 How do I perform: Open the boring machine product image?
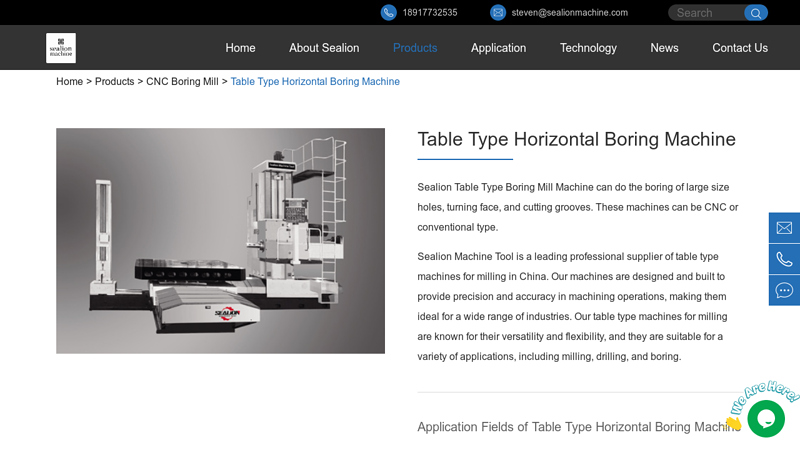tap(220, 241)
